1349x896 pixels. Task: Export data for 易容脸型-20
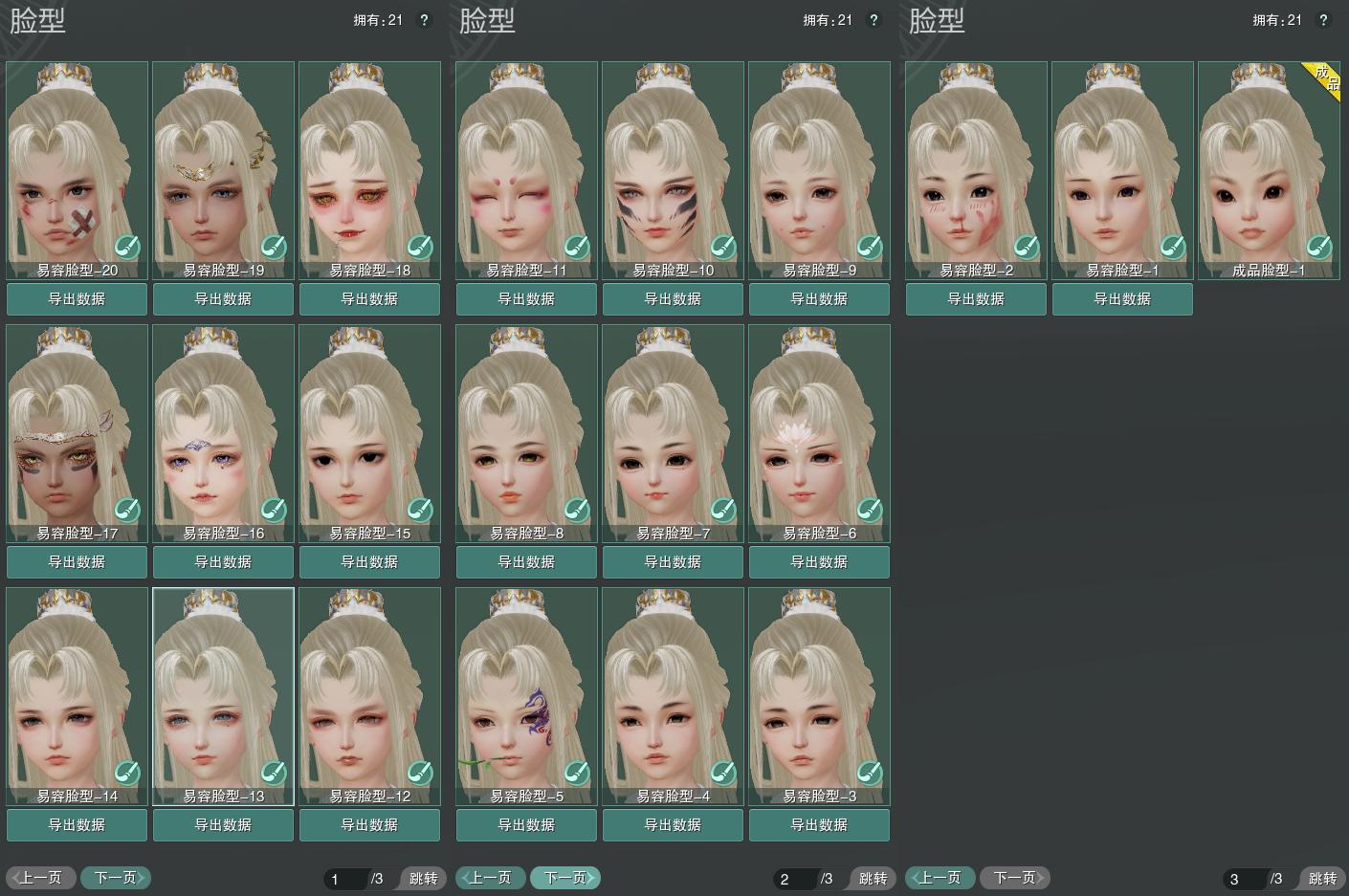click(77, 299)
